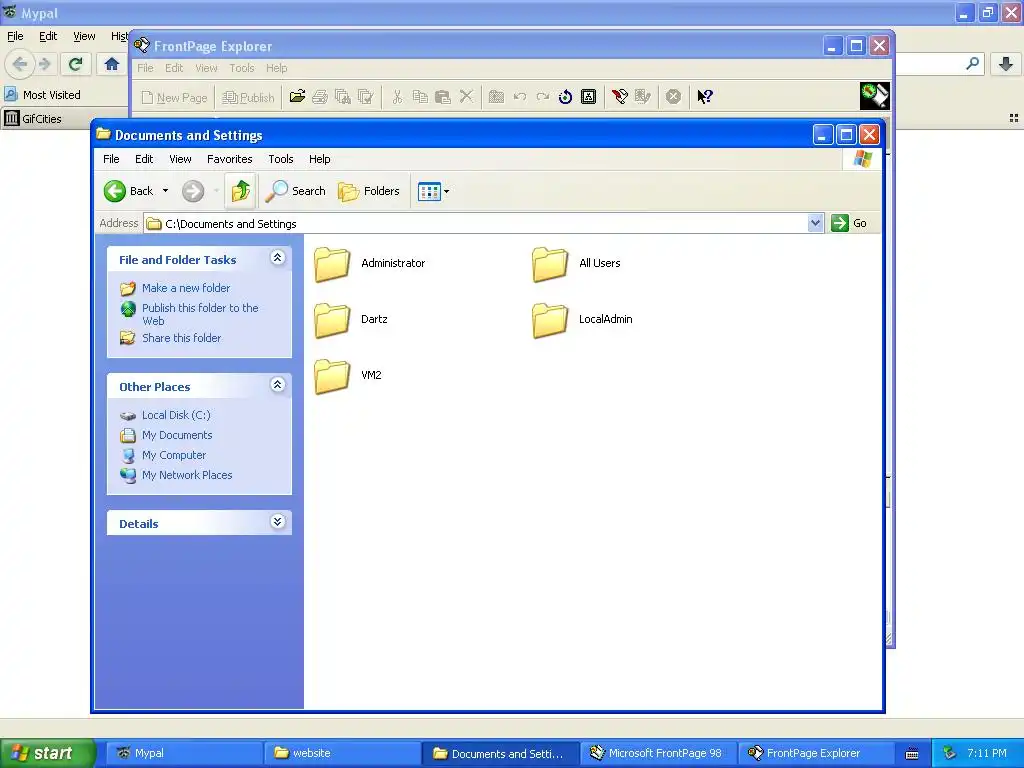Click the Rotate hierarchy icon in FrontPage Explorer
This screenshot has height=768, width=1024.
pyautogui.click(x=588, y=97)
